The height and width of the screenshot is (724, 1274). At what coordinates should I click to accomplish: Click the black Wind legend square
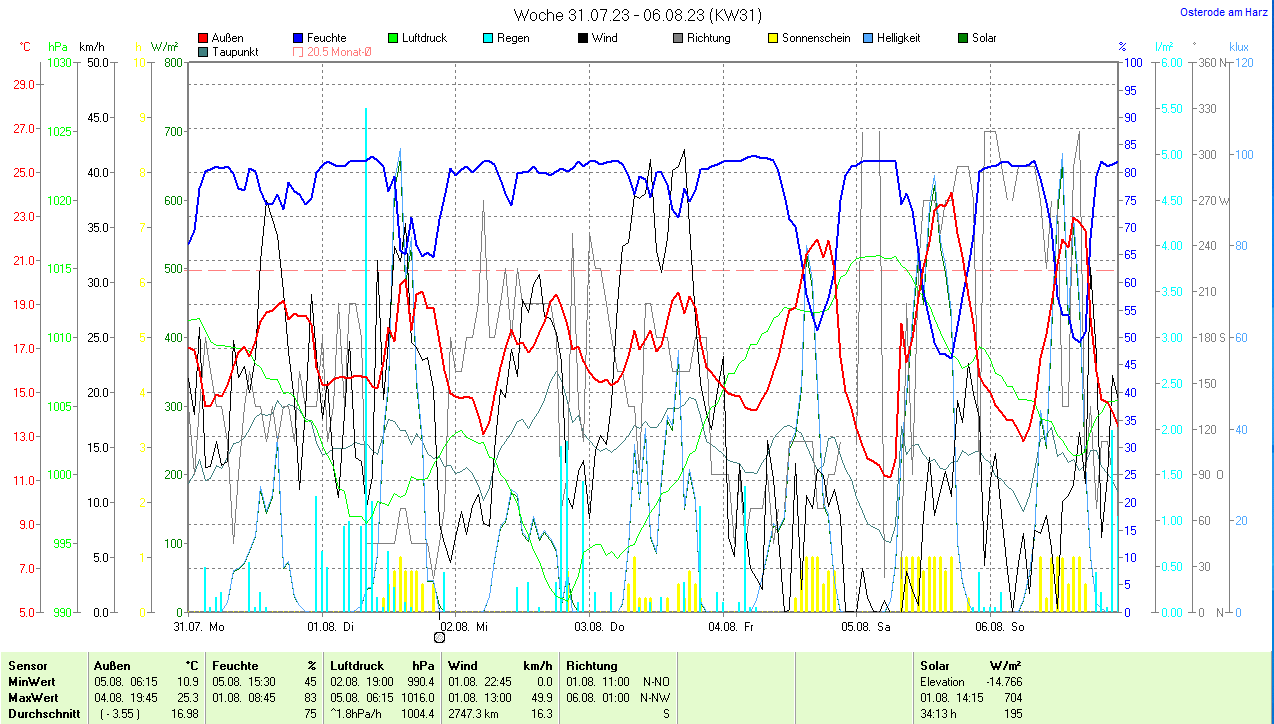(x=583, y=39)
